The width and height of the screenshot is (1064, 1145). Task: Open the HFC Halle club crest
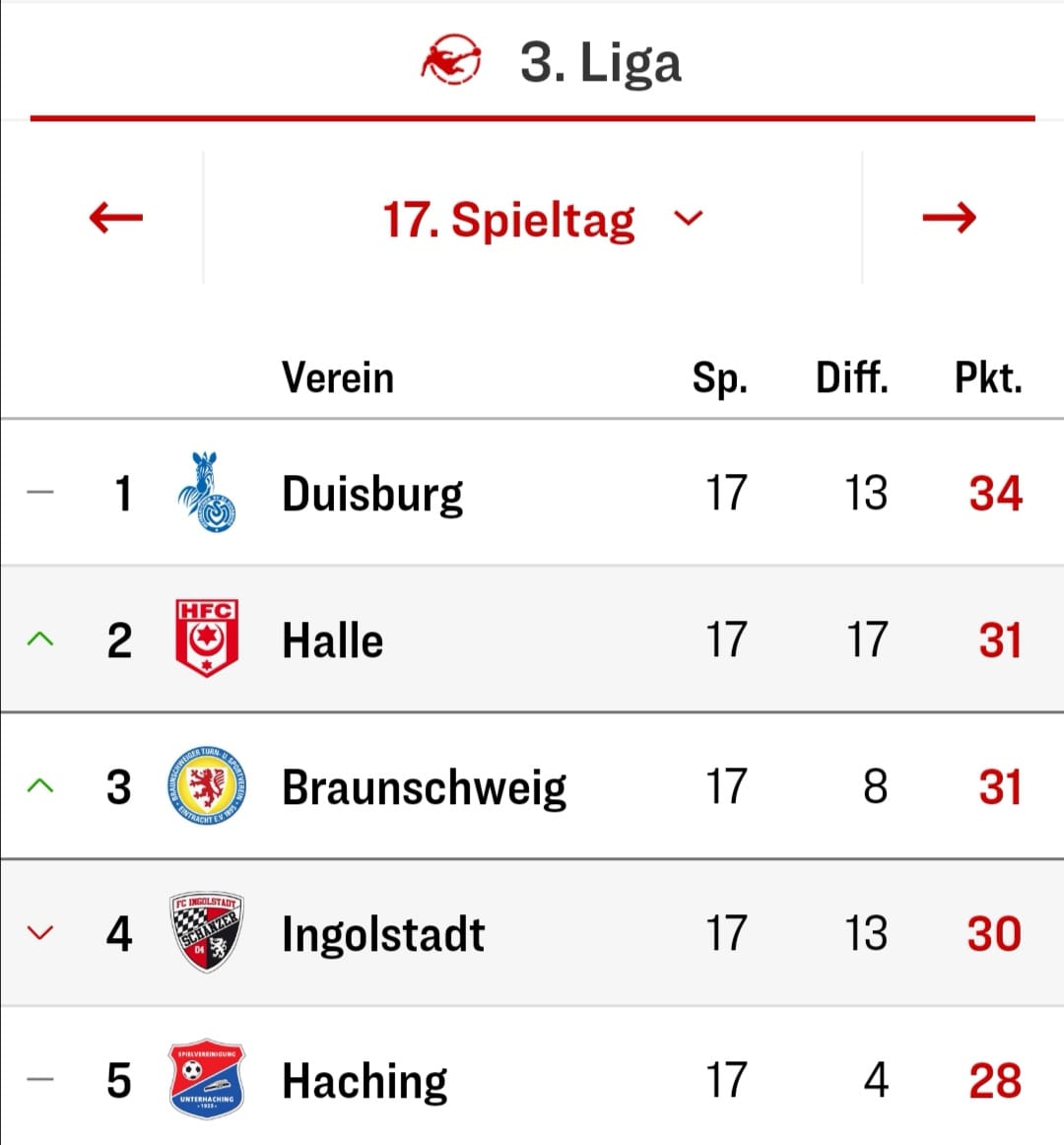(207, 639)
